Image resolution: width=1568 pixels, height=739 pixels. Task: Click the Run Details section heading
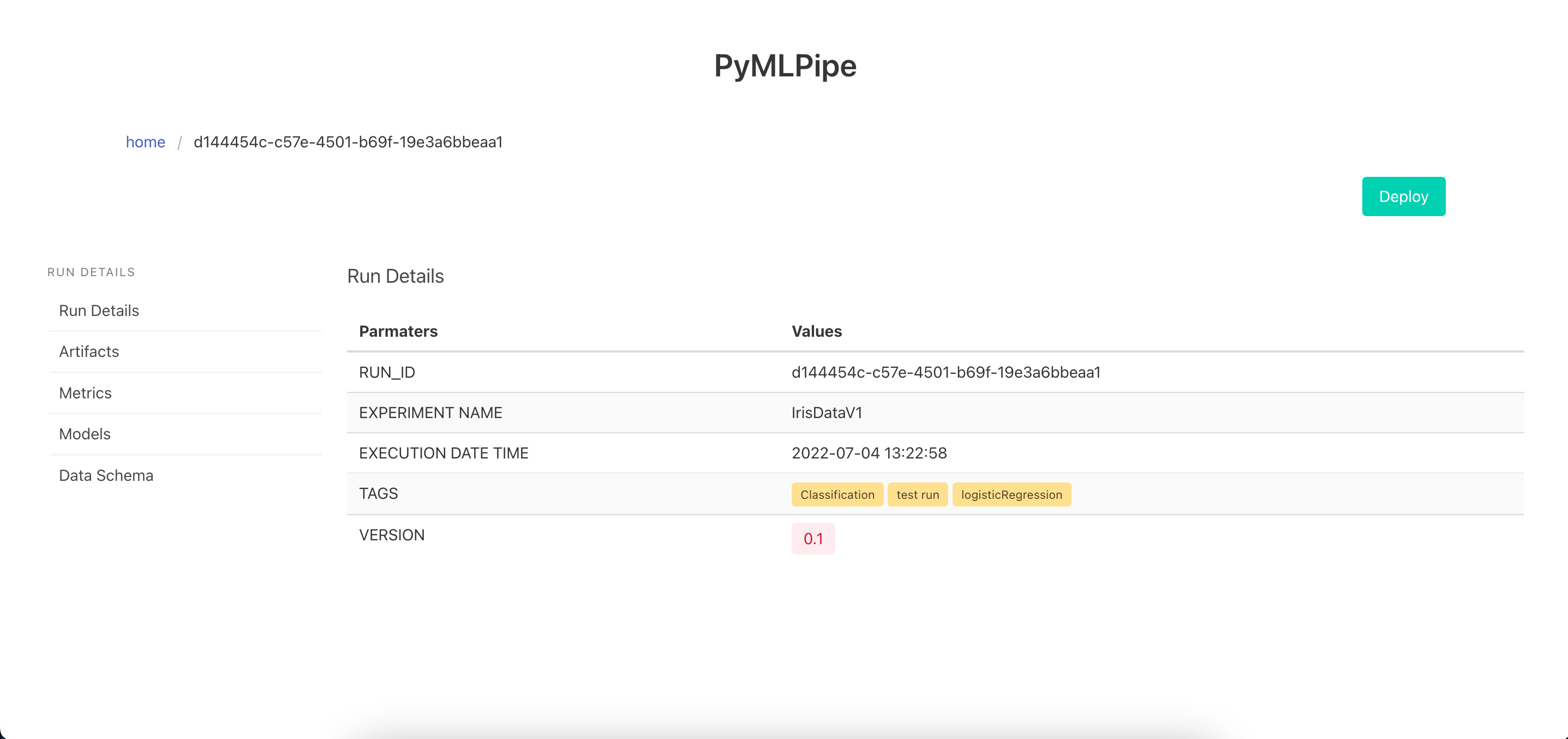coord(395,276)
